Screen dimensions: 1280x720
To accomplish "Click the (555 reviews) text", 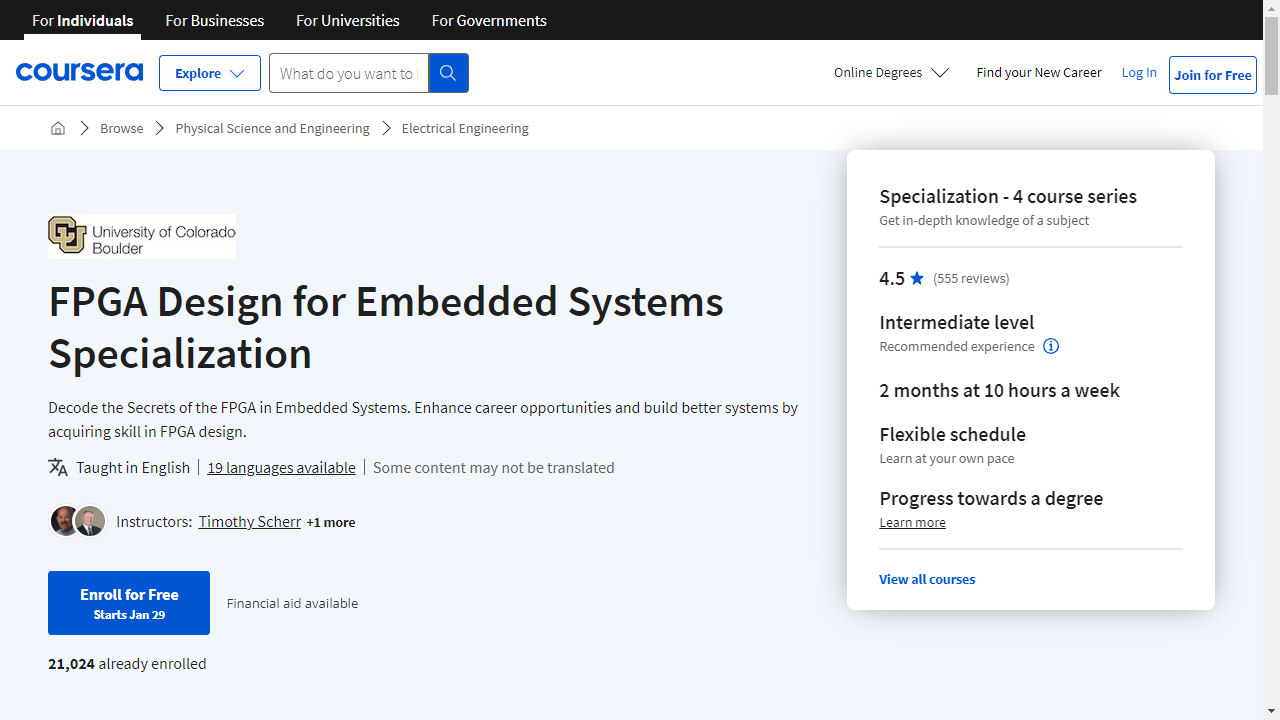I will pyautogui.click(x=971, y=278).
